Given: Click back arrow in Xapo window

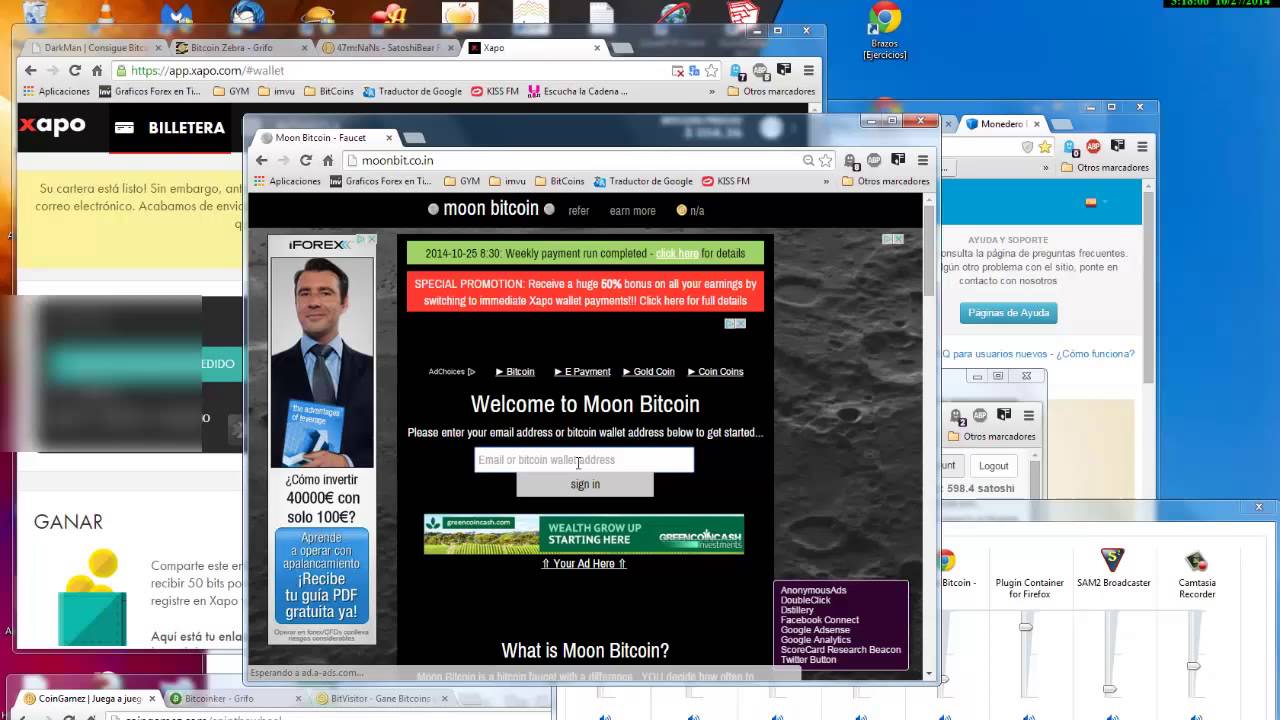Looking at the screenshot, I should tap(30, 71).
